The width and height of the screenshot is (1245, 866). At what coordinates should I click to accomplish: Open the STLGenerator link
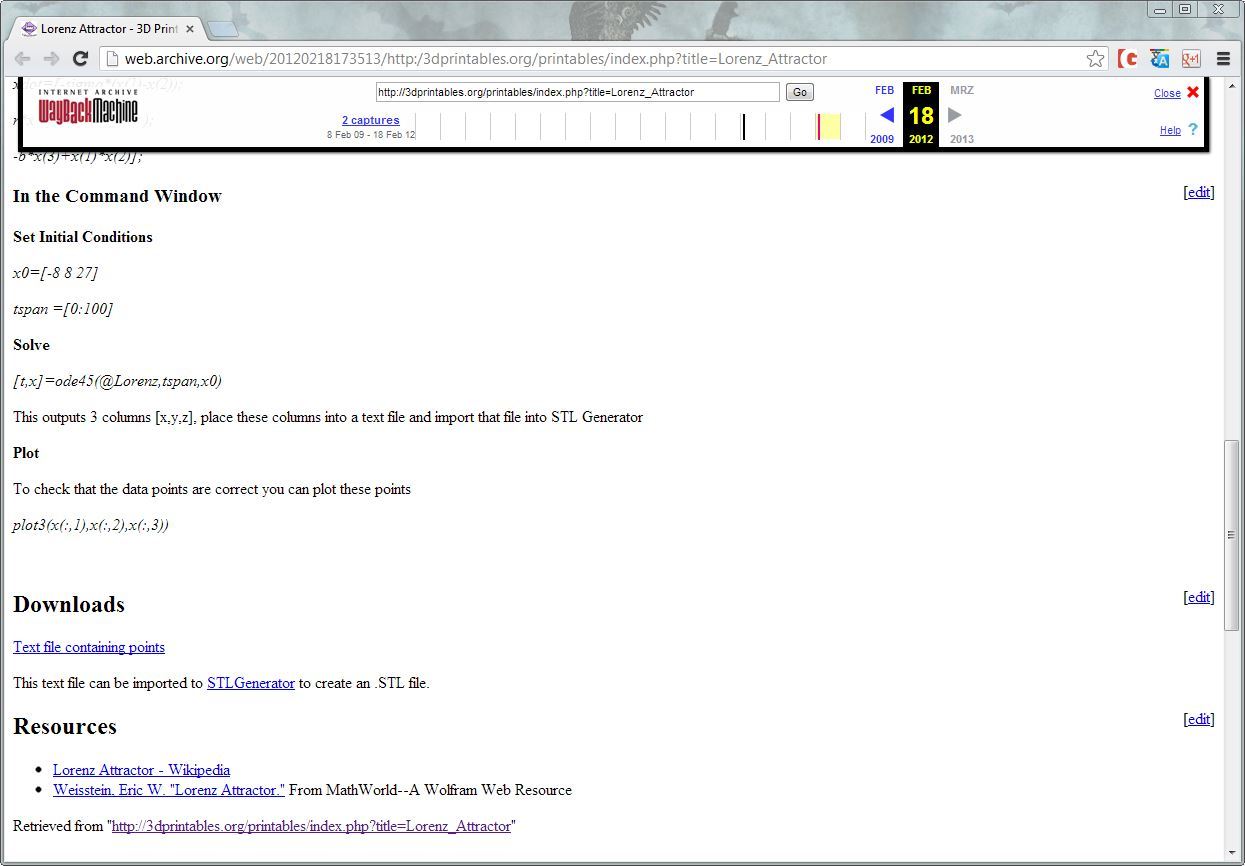pos(251,683)
